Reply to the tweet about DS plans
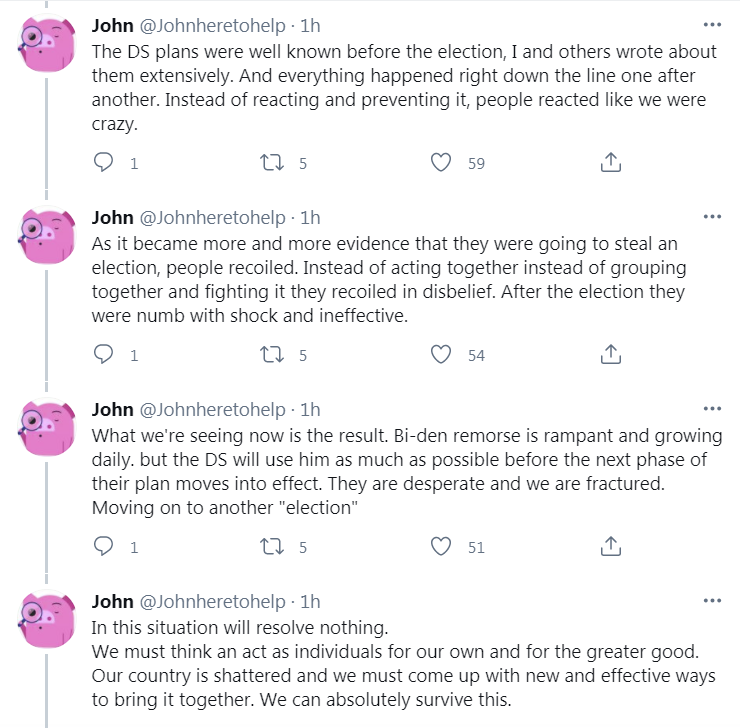 (x=103, y=162)
